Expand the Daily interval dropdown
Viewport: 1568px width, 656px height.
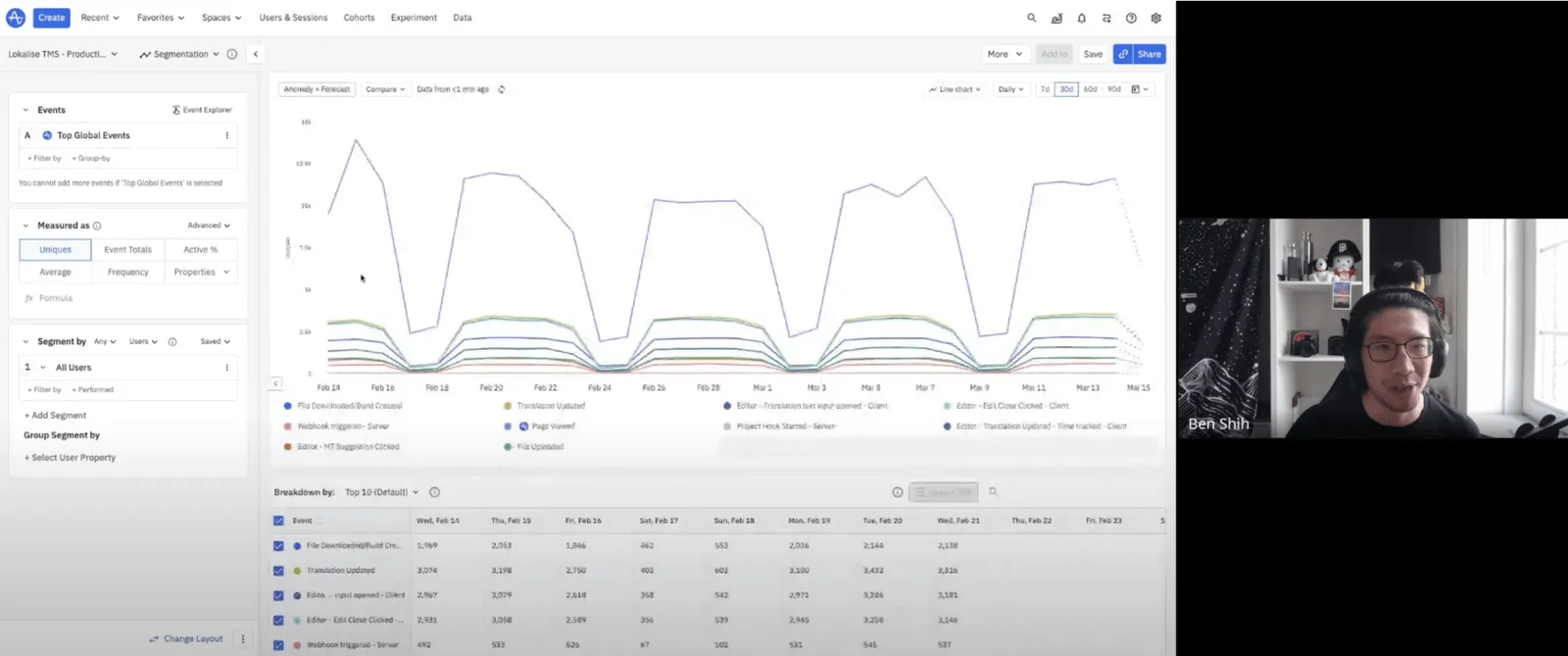tap(1010, 89)
